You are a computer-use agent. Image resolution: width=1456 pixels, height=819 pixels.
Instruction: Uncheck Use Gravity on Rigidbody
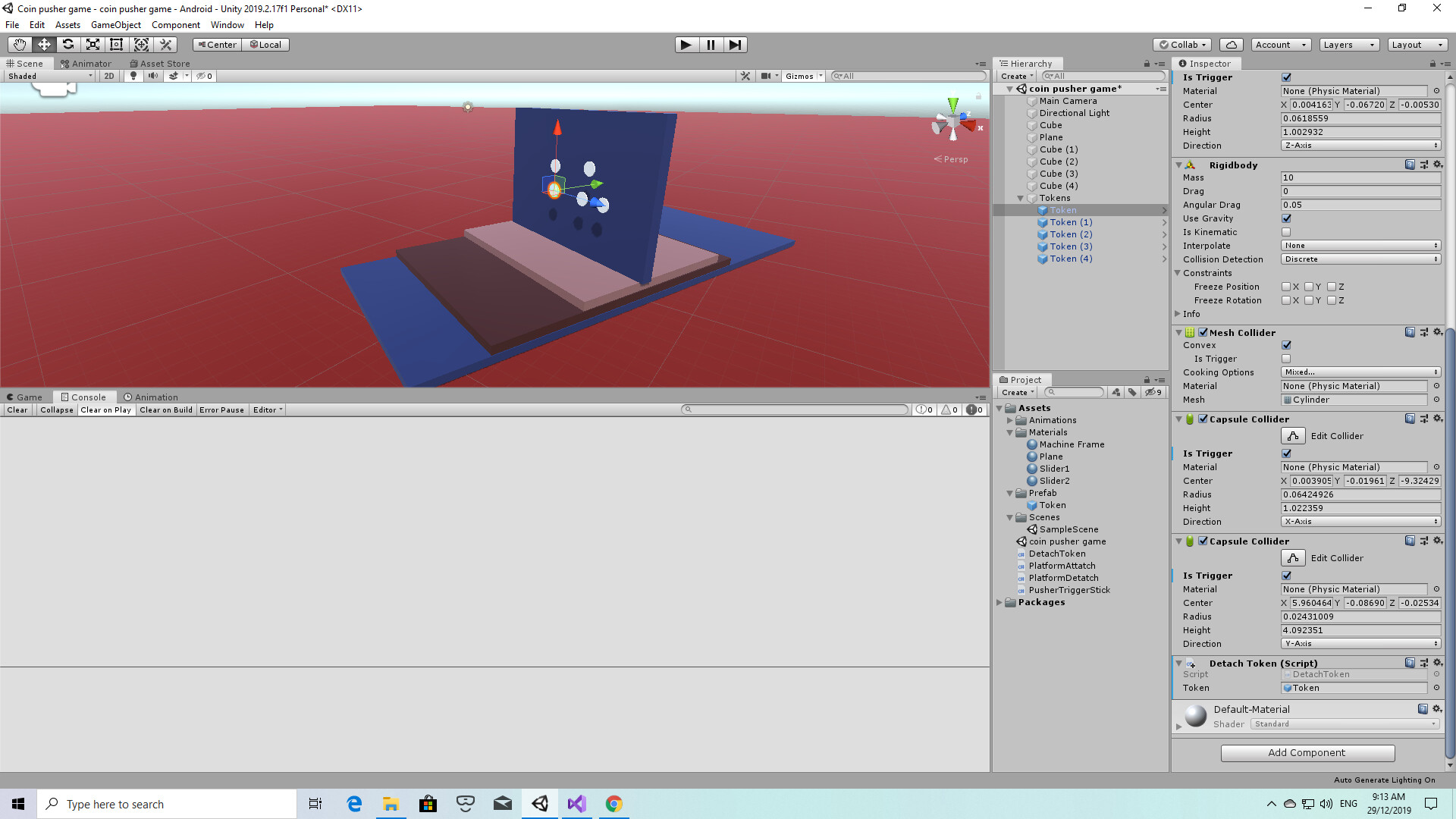point(1286,218)
